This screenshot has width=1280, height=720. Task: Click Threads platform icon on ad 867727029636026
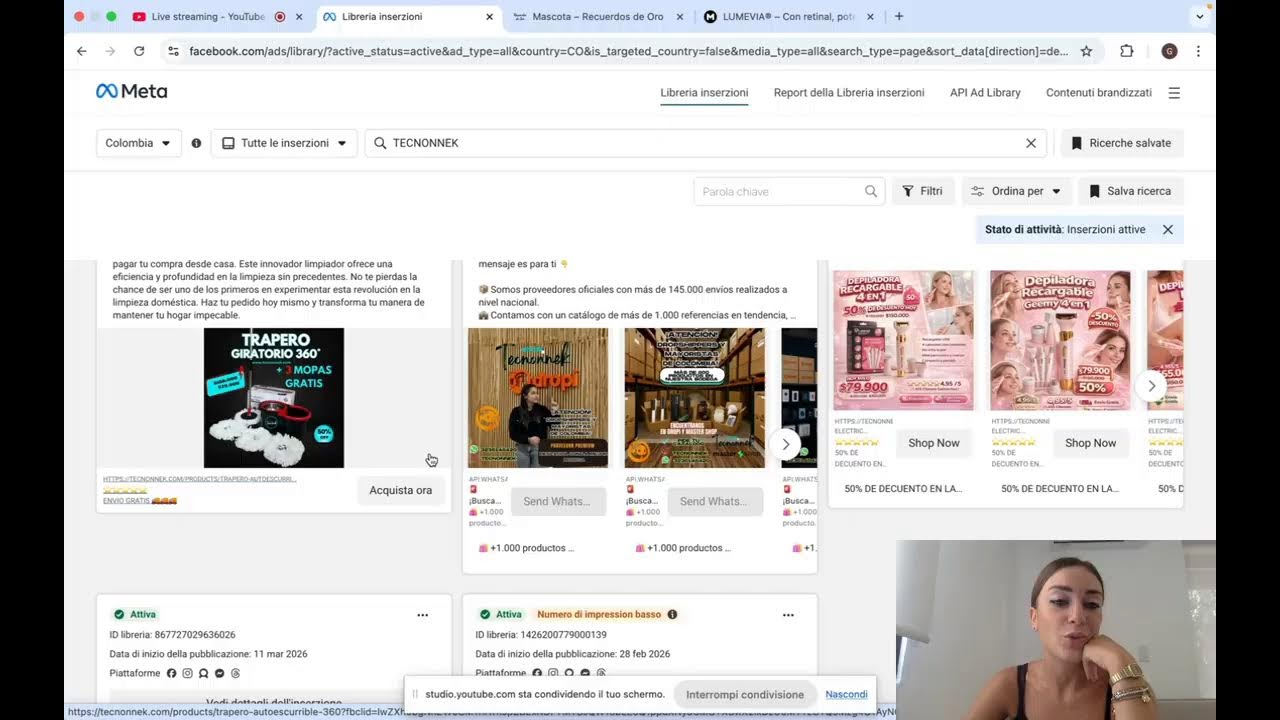[x=235, y=673]
